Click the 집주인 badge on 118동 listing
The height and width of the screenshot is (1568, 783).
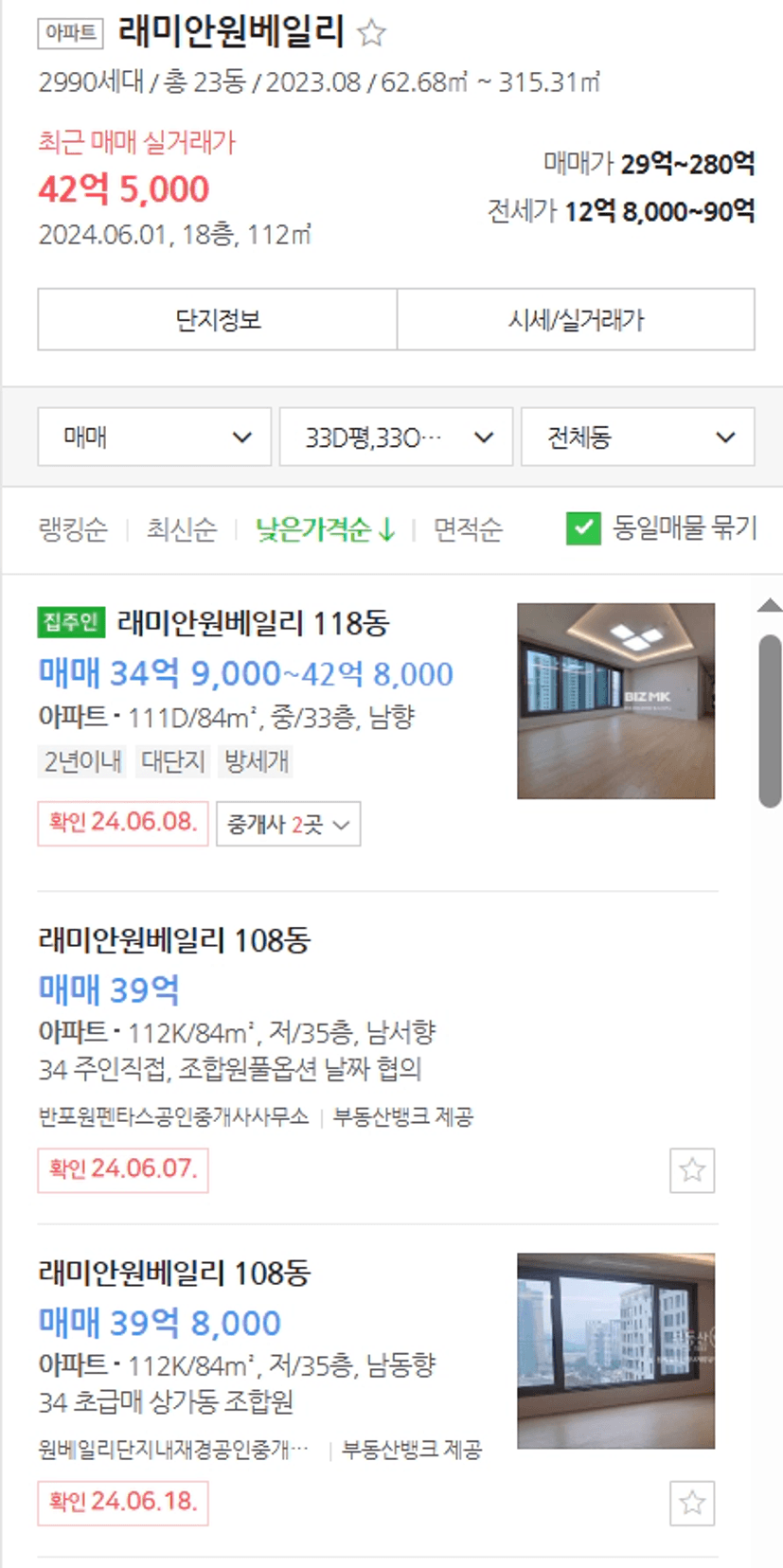tap(72, 622)
